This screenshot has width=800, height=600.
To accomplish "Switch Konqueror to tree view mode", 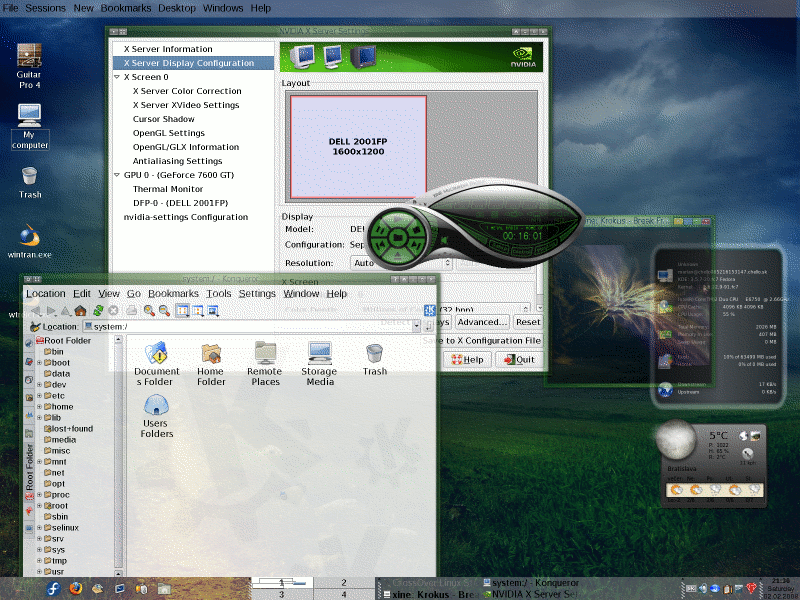I will coord(198,310).
